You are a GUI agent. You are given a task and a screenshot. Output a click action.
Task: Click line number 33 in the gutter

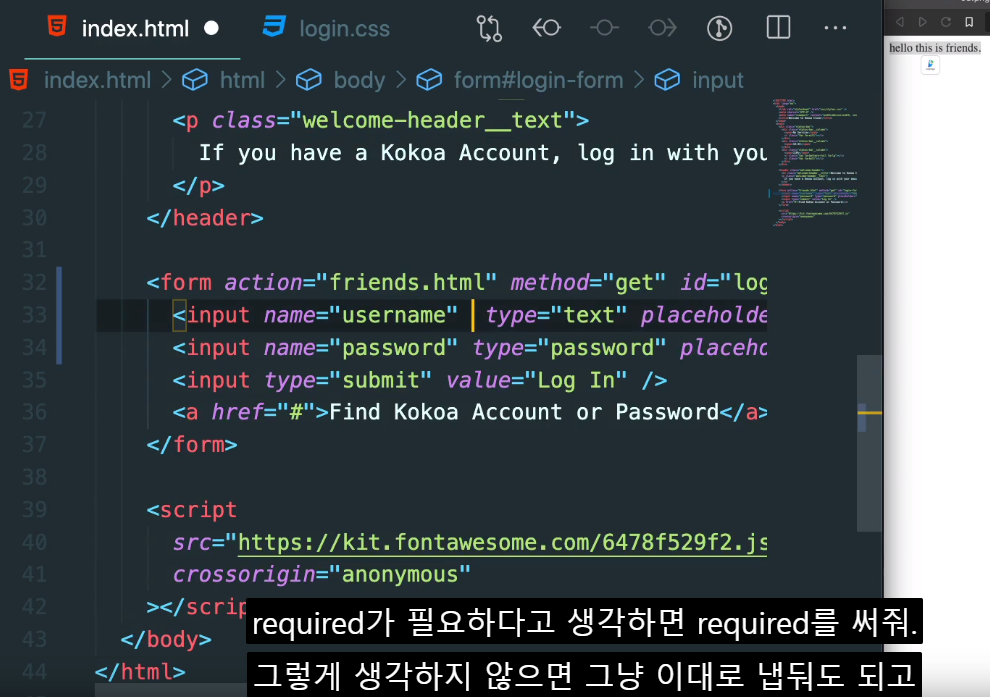tap(34, 315)
